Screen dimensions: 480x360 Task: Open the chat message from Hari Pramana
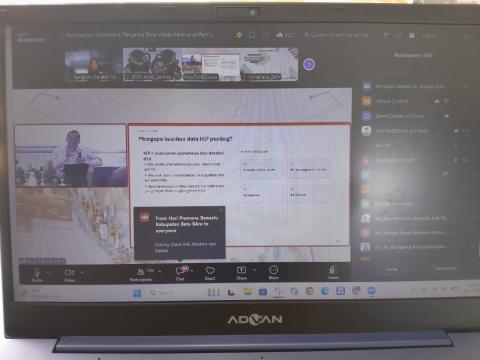[180, 233]
